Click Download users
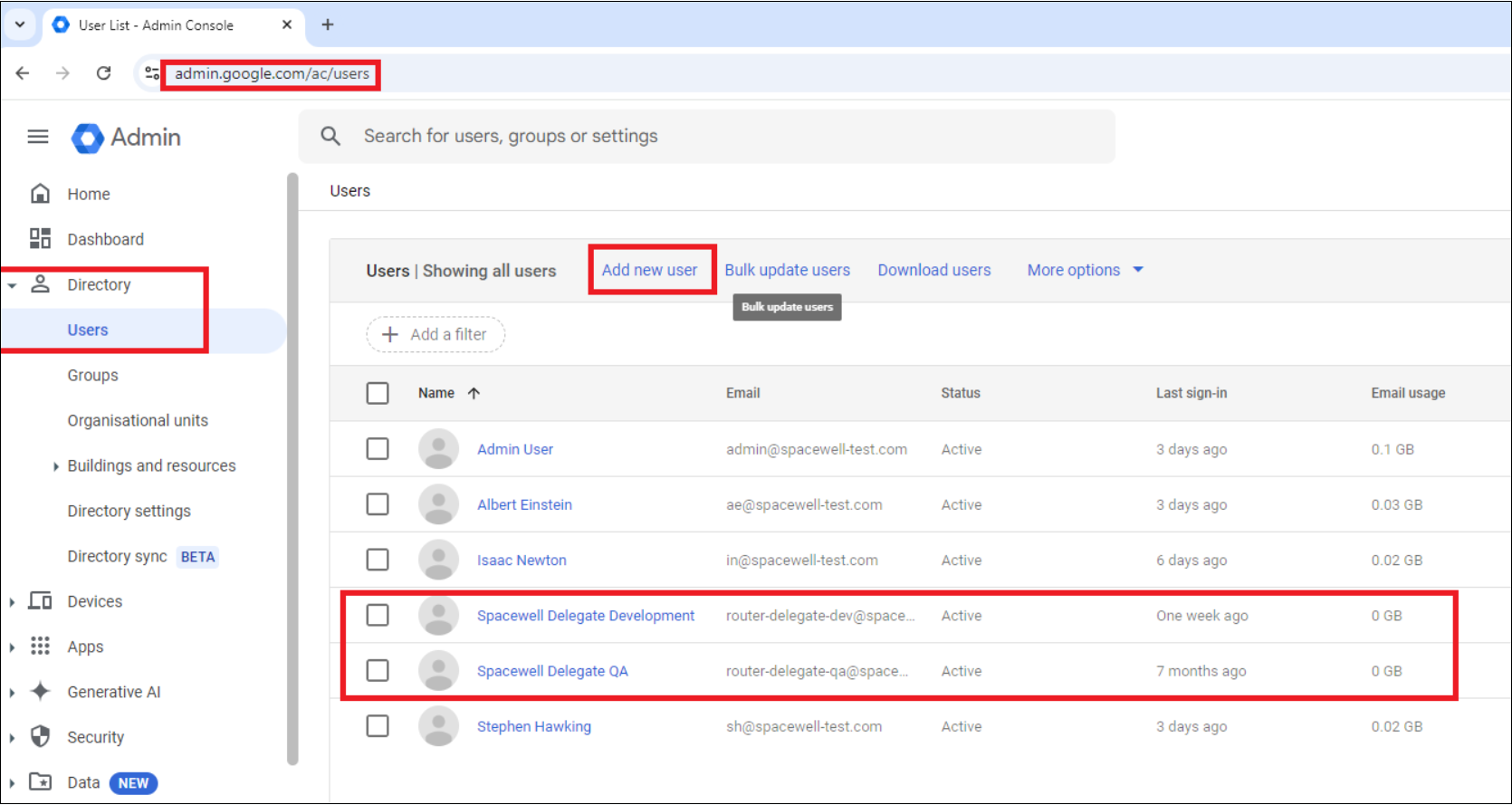Screen dimensions: 1512x805 [933, 270]
